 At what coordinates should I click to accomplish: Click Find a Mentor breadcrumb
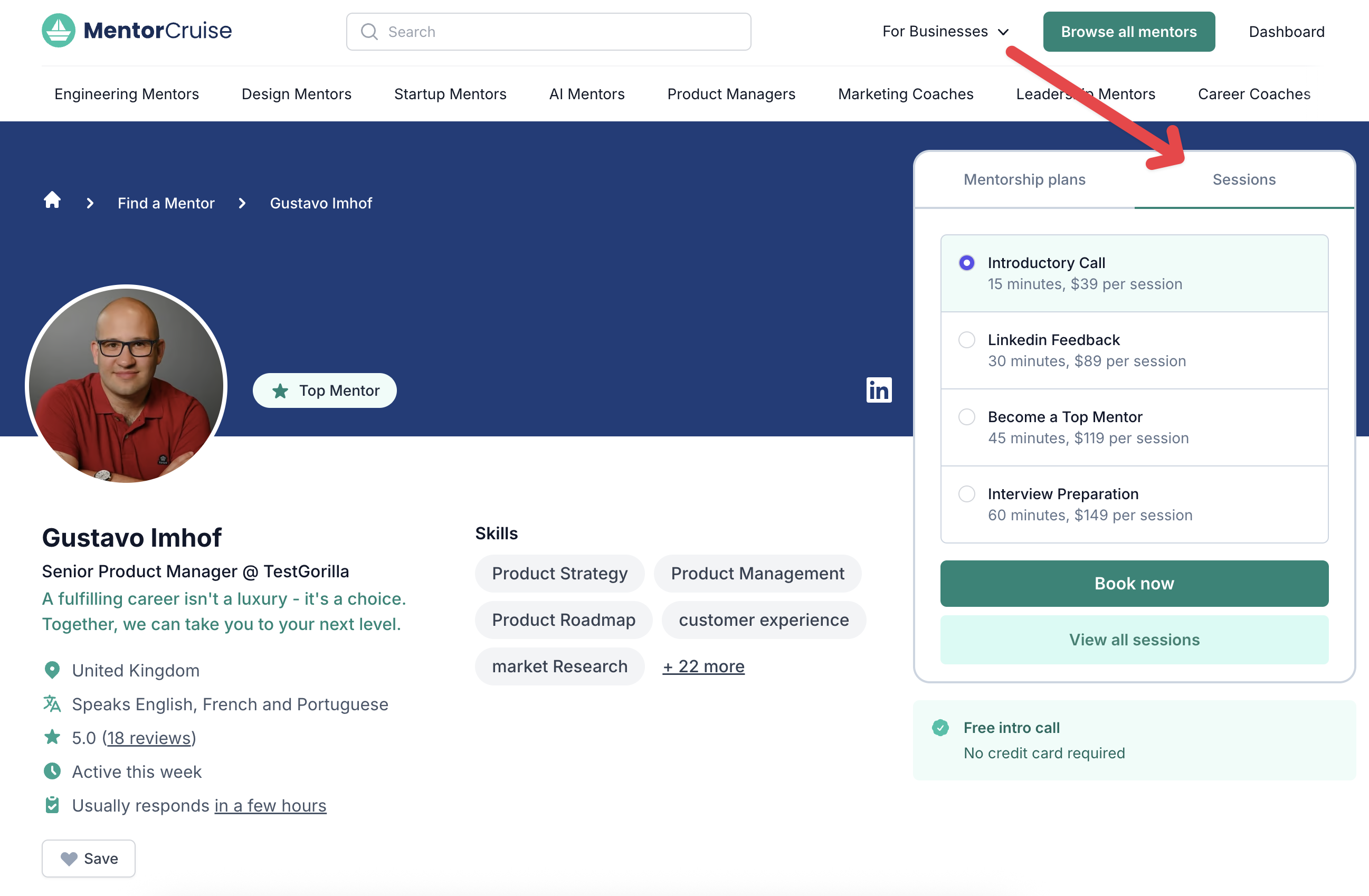[x=166, y=203]
